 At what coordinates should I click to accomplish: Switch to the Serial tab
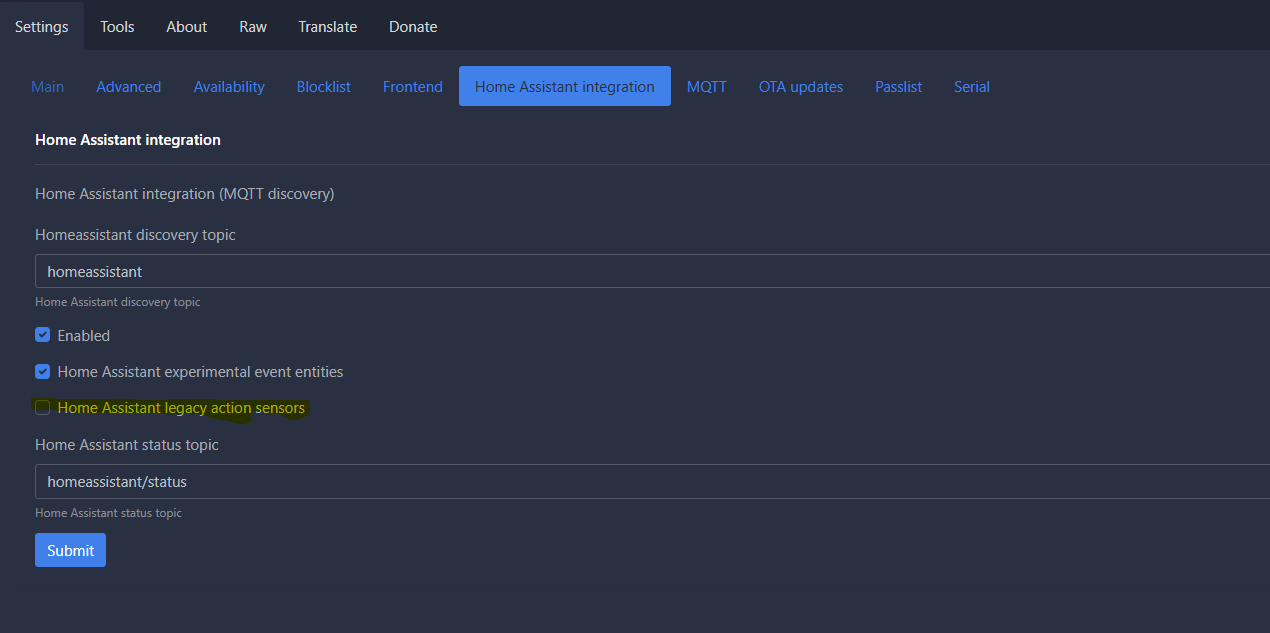pos(972,86)
